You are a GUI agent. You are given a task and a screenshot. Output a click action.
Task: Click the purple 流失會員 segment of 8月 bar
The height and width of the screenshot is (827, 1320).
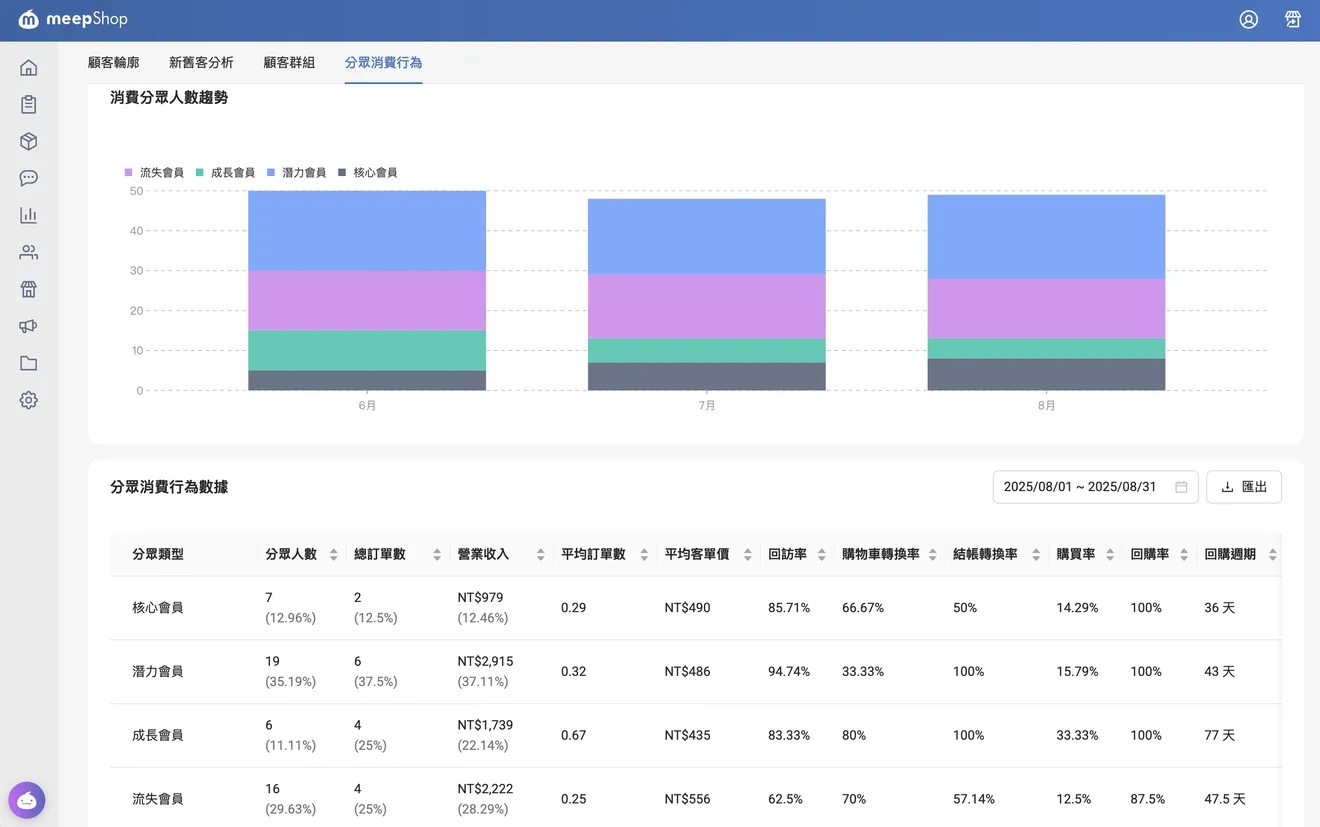pos(1046,309)
